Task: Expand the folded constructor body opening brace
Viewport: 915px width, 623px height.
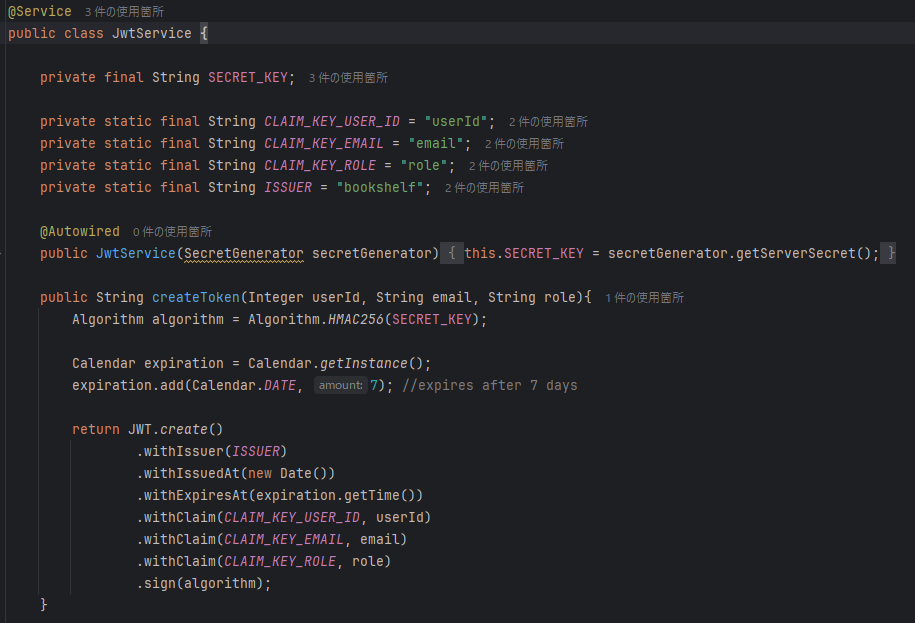Action: [452, 253]
